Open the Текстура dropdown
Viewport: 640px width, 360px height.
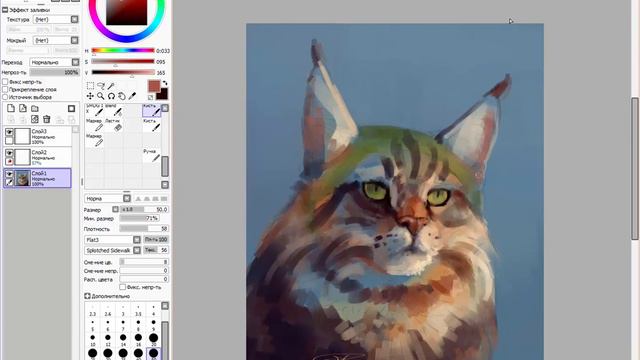coord(56,19)
